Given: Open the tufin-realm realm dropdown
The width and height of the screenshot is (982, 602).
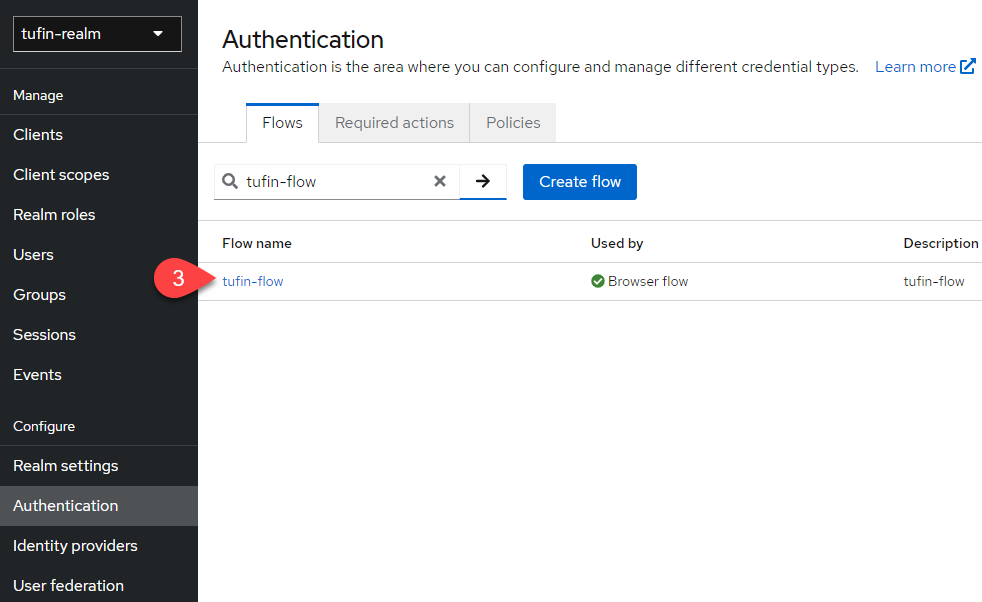Looking at the screenshot, I should point(97,34).
